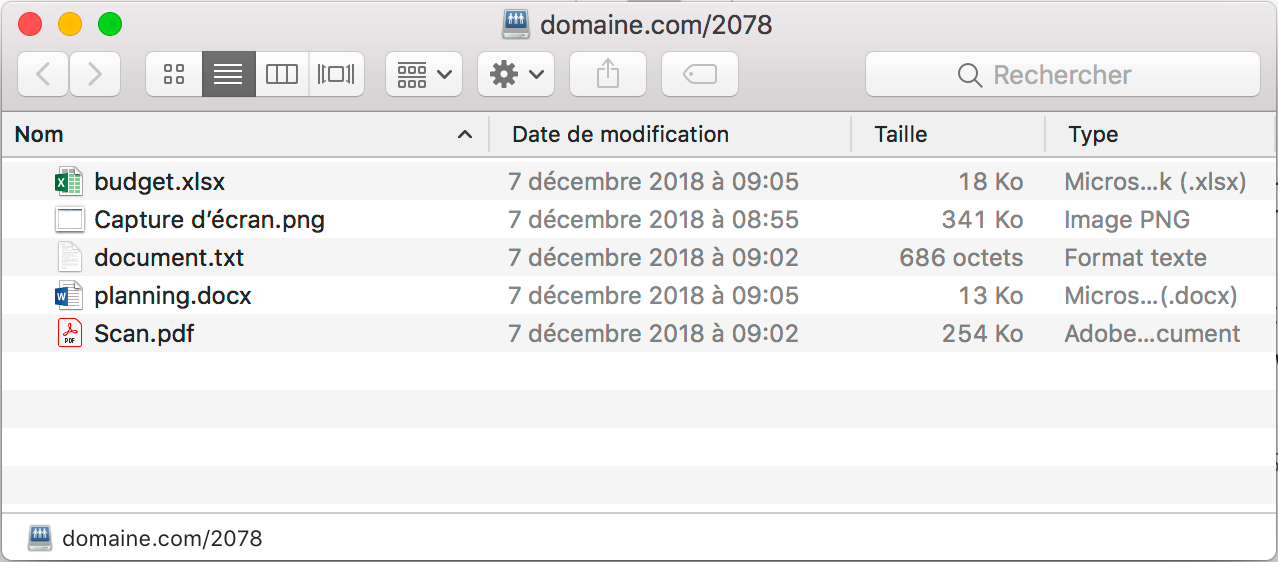Click the Share toolbar button
The image size is (1278, 562).
click(x=608, y=74)
